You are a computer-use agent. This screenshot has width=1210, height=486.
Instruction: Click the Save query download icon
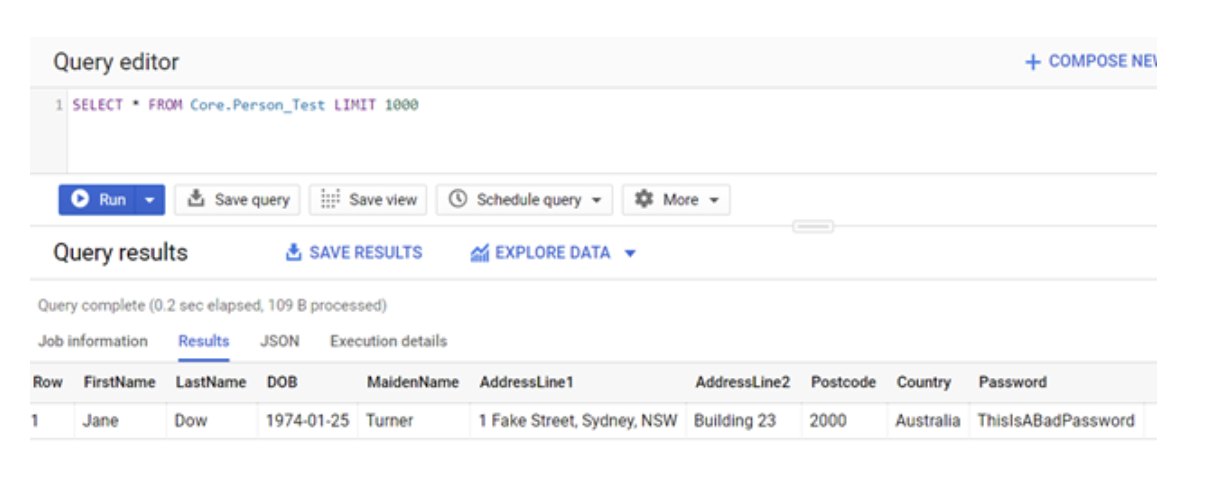coord(196,200)
